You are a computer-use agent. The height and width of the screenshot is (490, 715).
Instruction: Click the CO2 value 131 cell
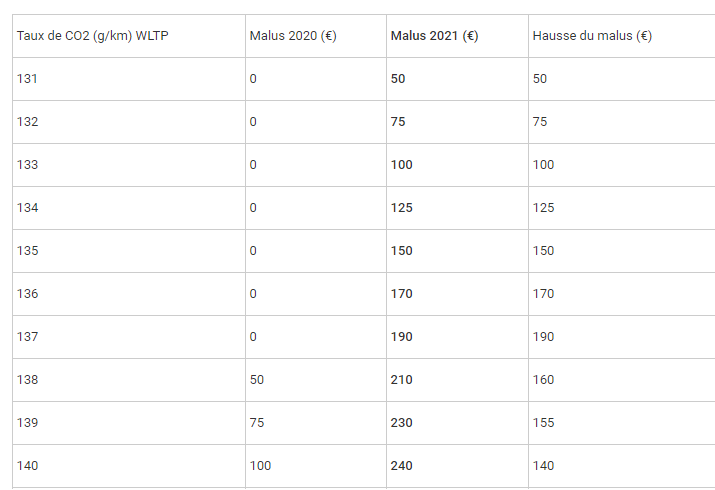coord(27,79)
